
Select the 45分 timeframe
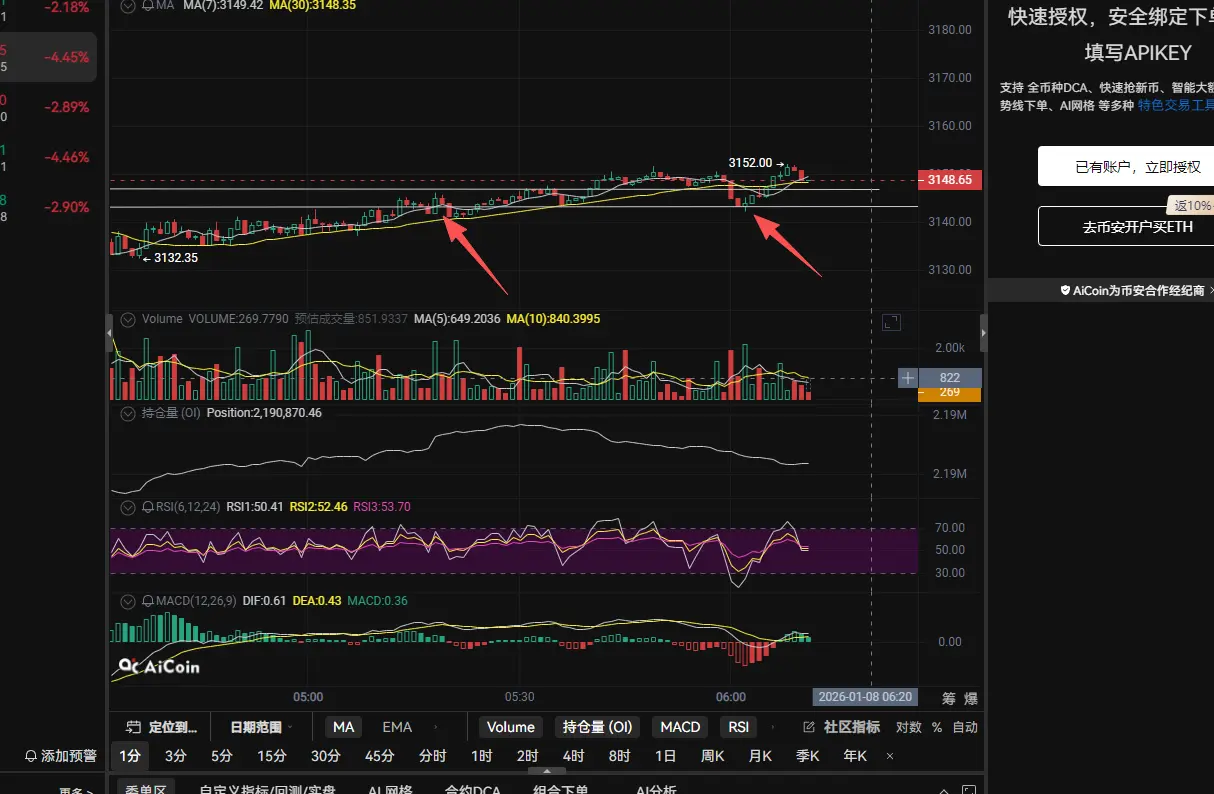click(379, 756)
